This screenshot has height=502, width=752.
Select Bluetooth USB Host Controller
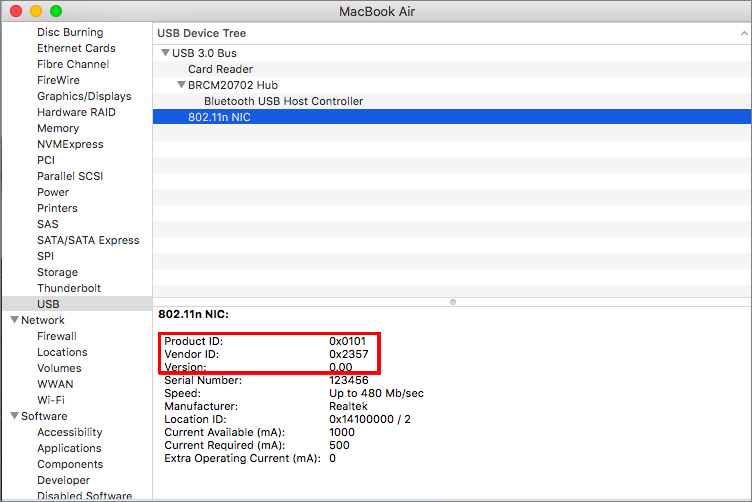pyautogui.click(x=283, y=101)
